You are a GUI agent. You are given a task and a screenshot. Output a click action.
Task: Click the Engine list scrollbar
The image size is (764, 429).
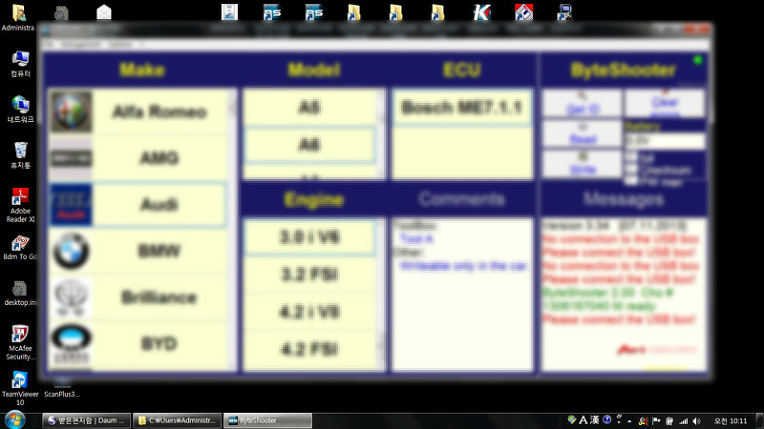tap(381, 295)
